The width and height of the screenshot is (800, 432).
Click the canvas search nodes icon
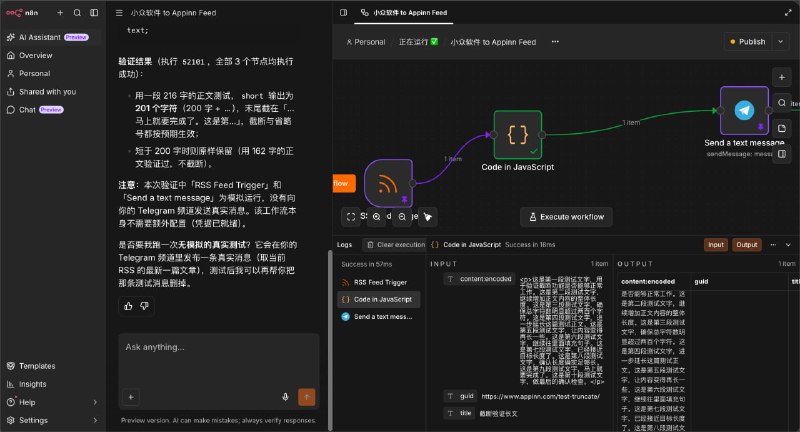point(782,103)
